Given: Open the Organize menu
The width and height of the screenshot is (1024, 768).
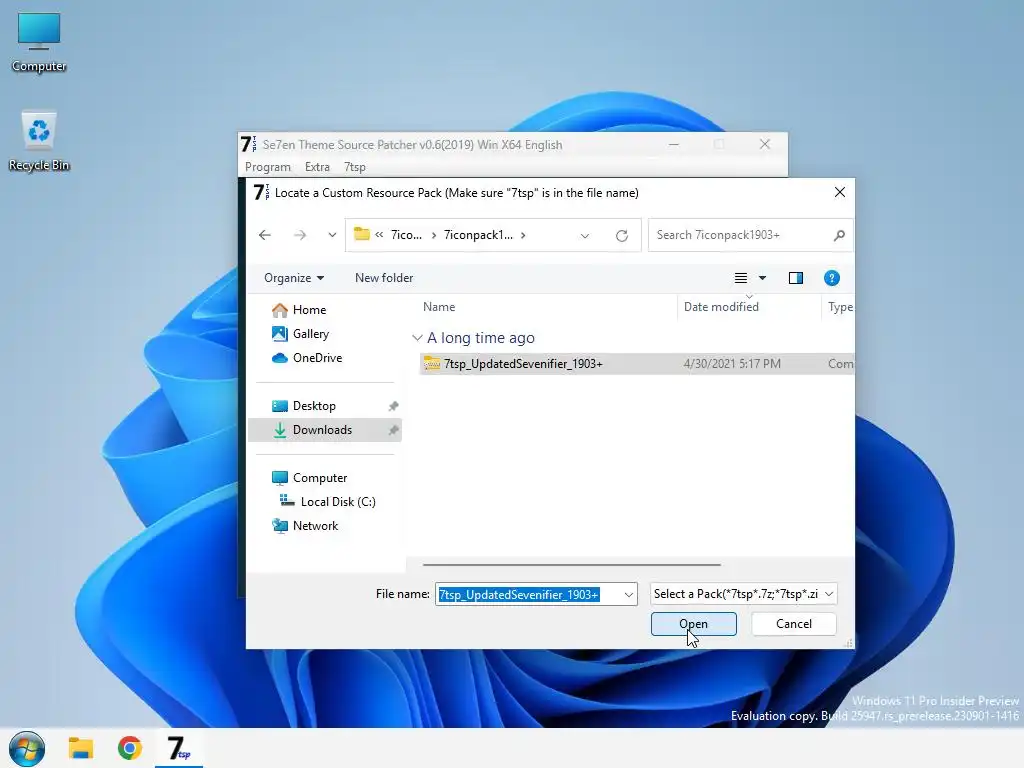Looking at the screenshot, I should (x=294, y=278).
